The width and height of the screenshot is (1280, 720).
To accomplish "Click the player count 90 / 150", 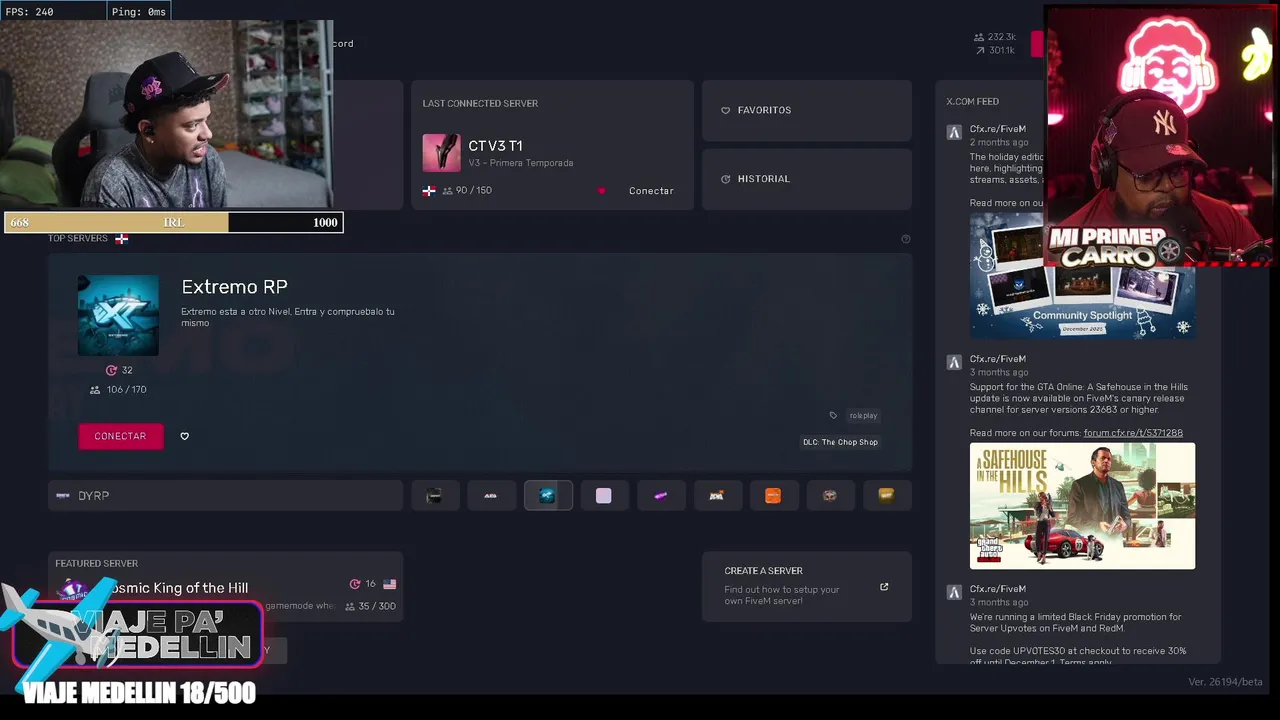I will [x=467, y=190].
